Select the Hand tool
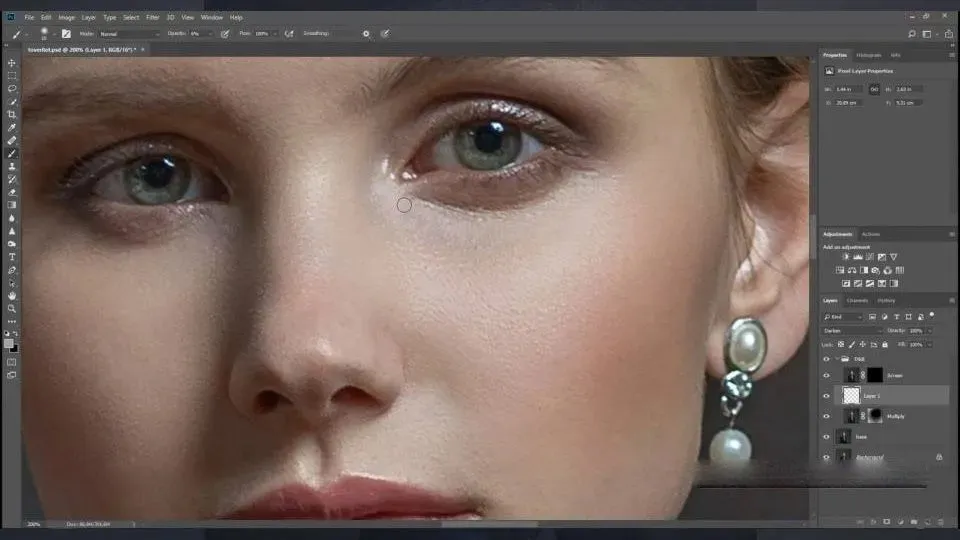 tap(12, 295)
